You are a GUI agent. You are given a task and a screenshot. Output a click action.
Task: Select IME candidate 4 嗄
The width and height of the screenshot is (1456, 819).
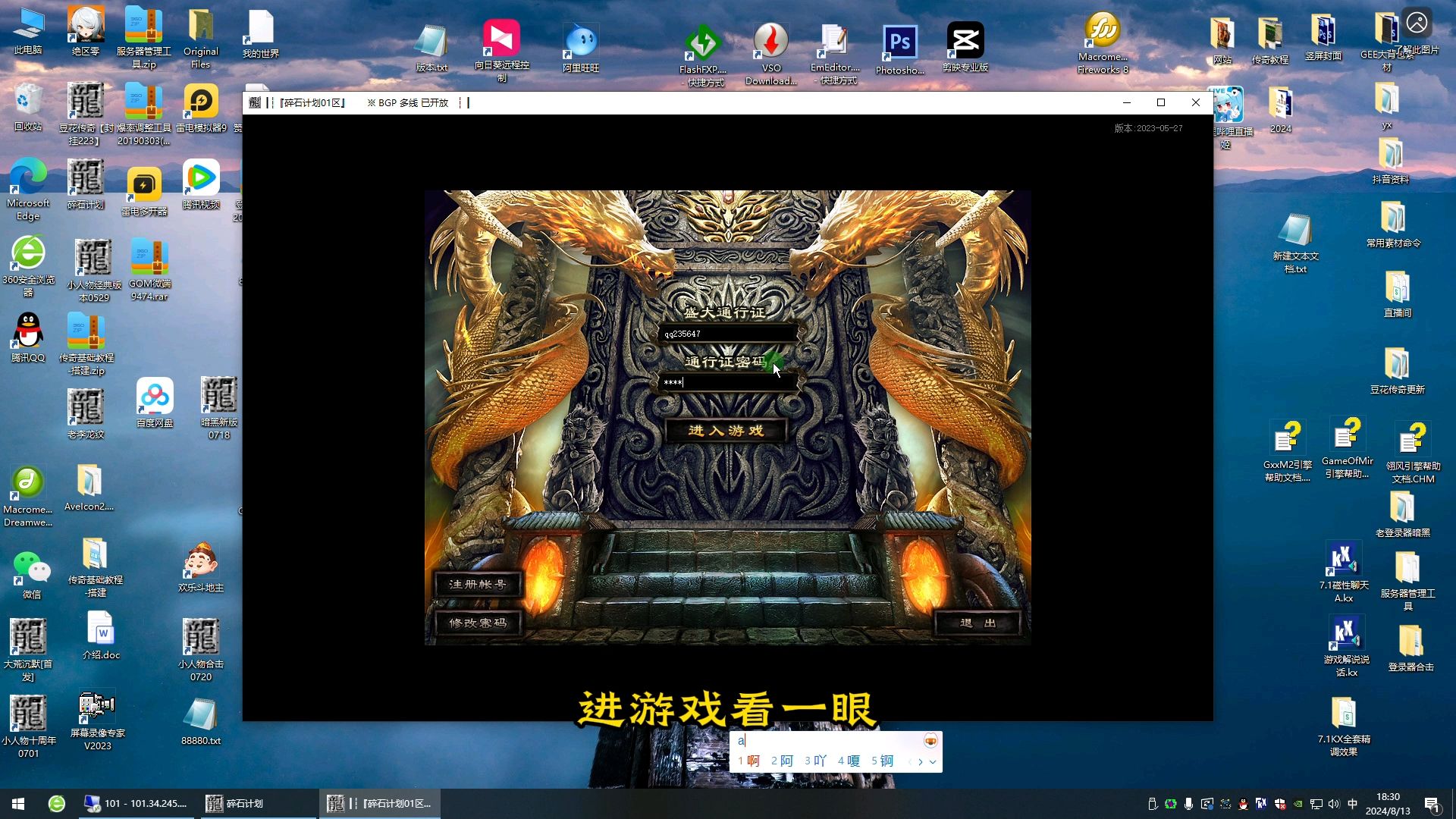[x=849, y=761]
